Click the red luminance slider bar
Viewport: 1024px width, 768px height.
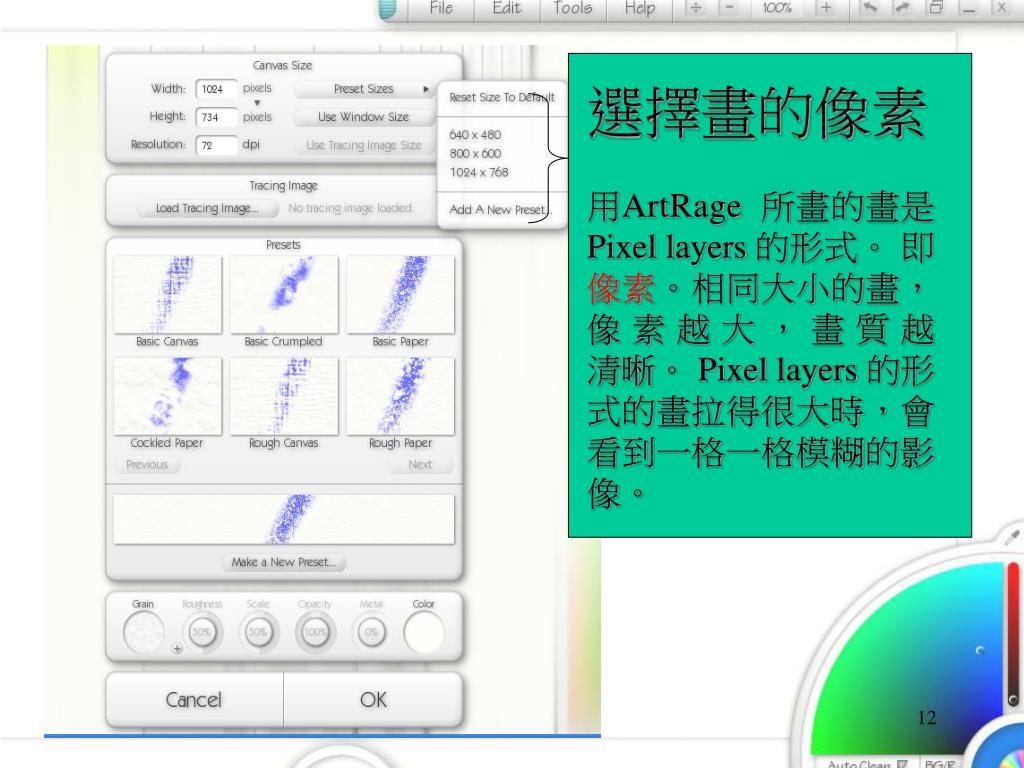coord(1014,633)
